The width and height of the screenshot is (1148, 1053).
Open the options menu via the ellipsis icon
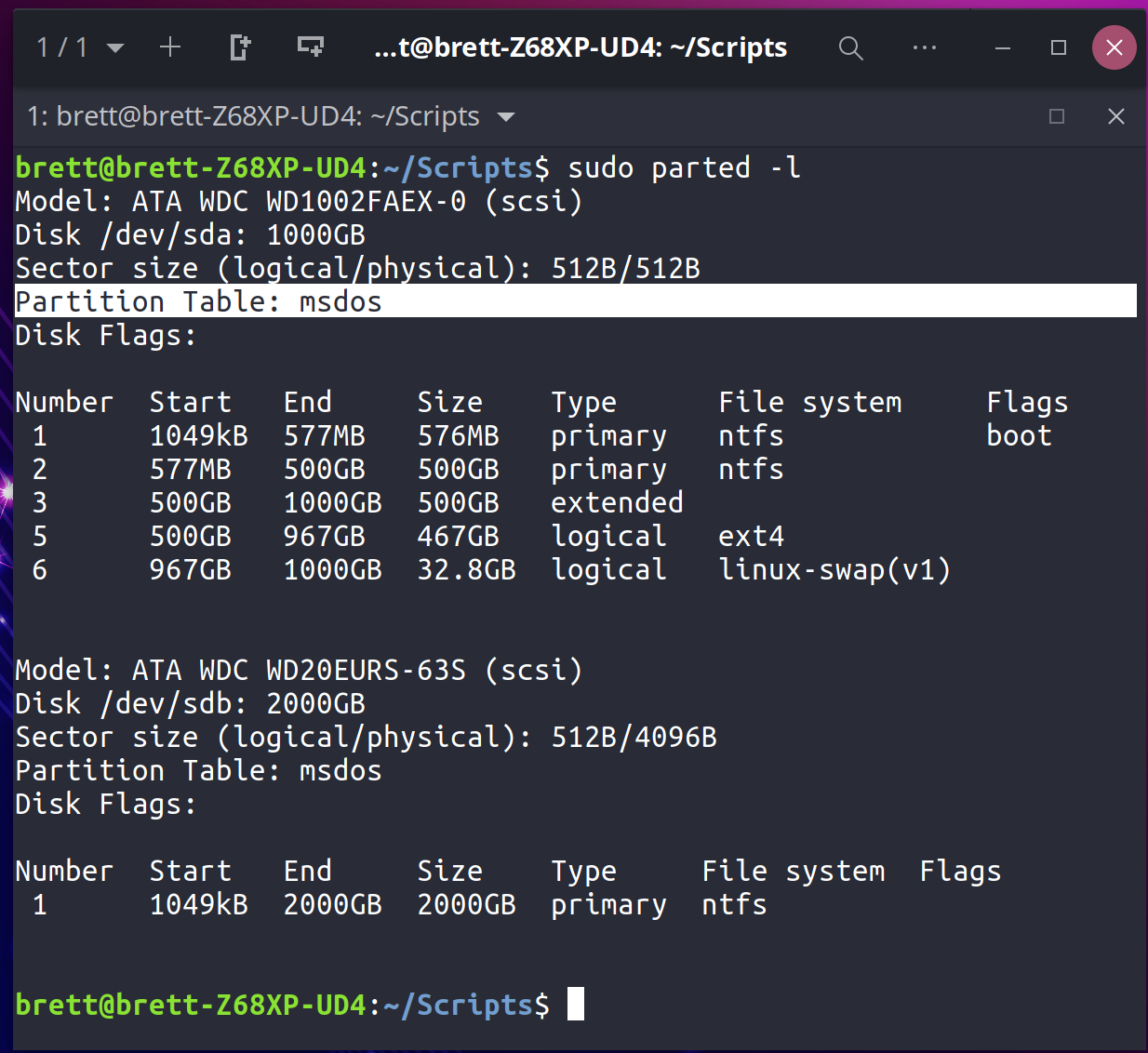925,47
